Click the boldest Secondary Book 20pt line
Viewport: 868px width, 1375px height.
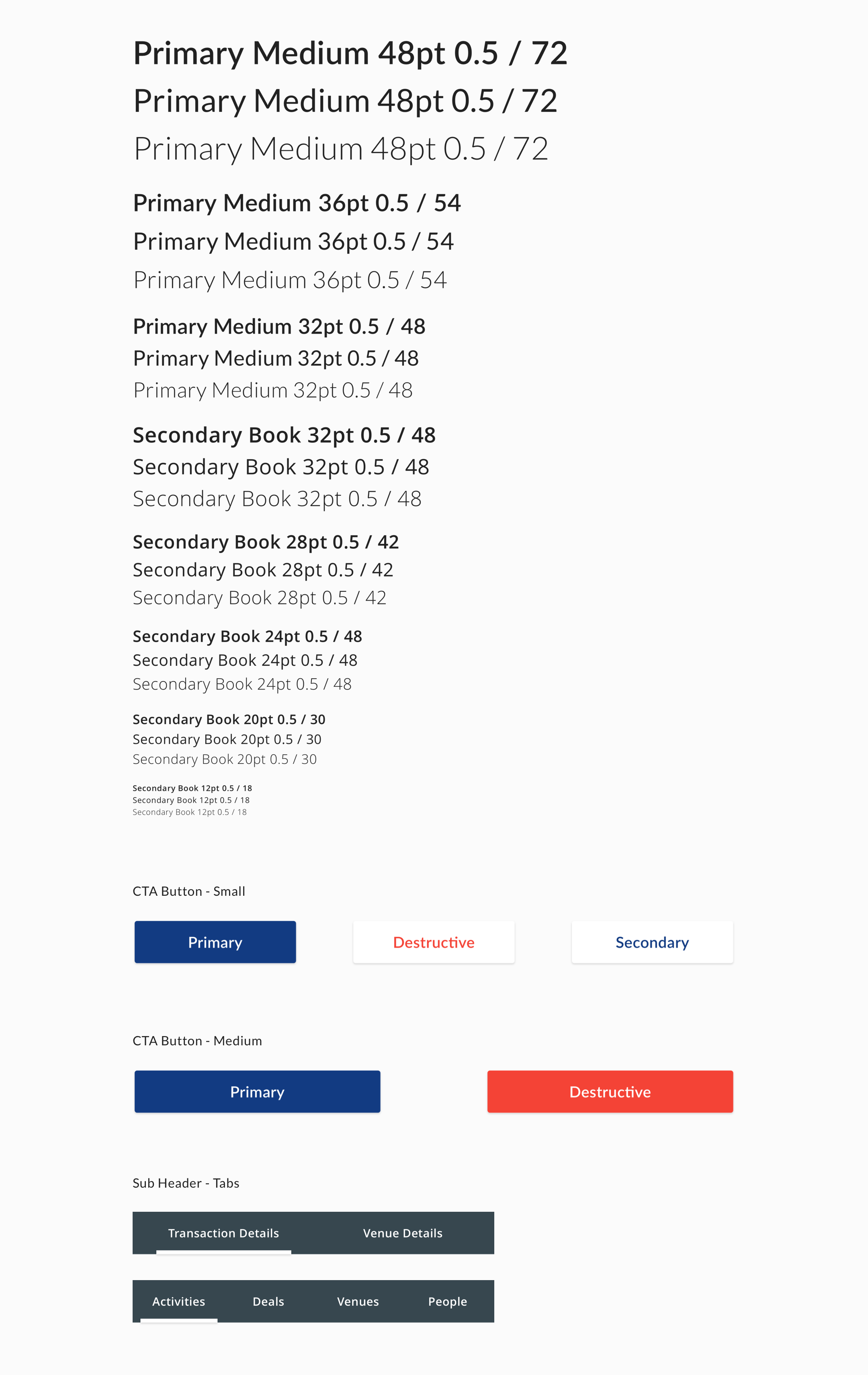coord(229,720)
